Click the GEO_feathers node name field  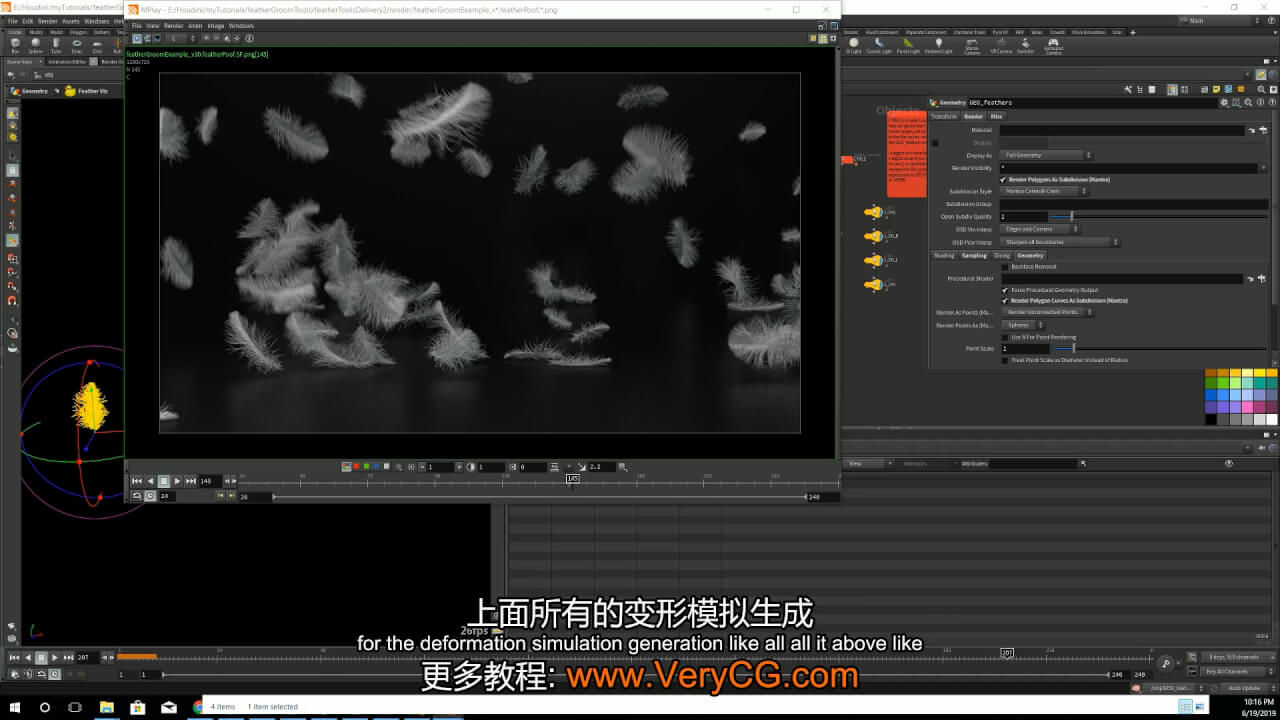(x=1092, y=102)
